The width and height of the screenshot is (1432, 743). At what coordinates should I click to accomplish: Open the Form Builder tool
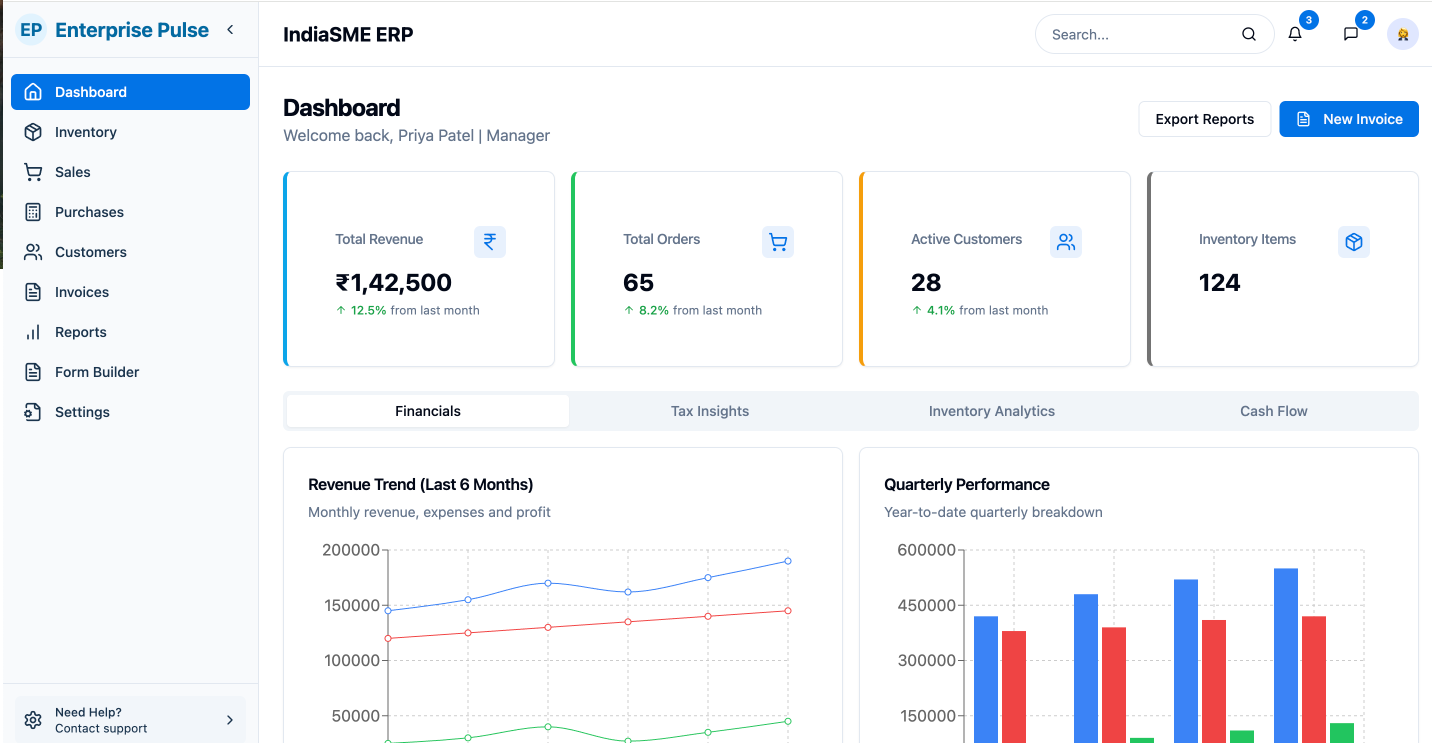97,371
